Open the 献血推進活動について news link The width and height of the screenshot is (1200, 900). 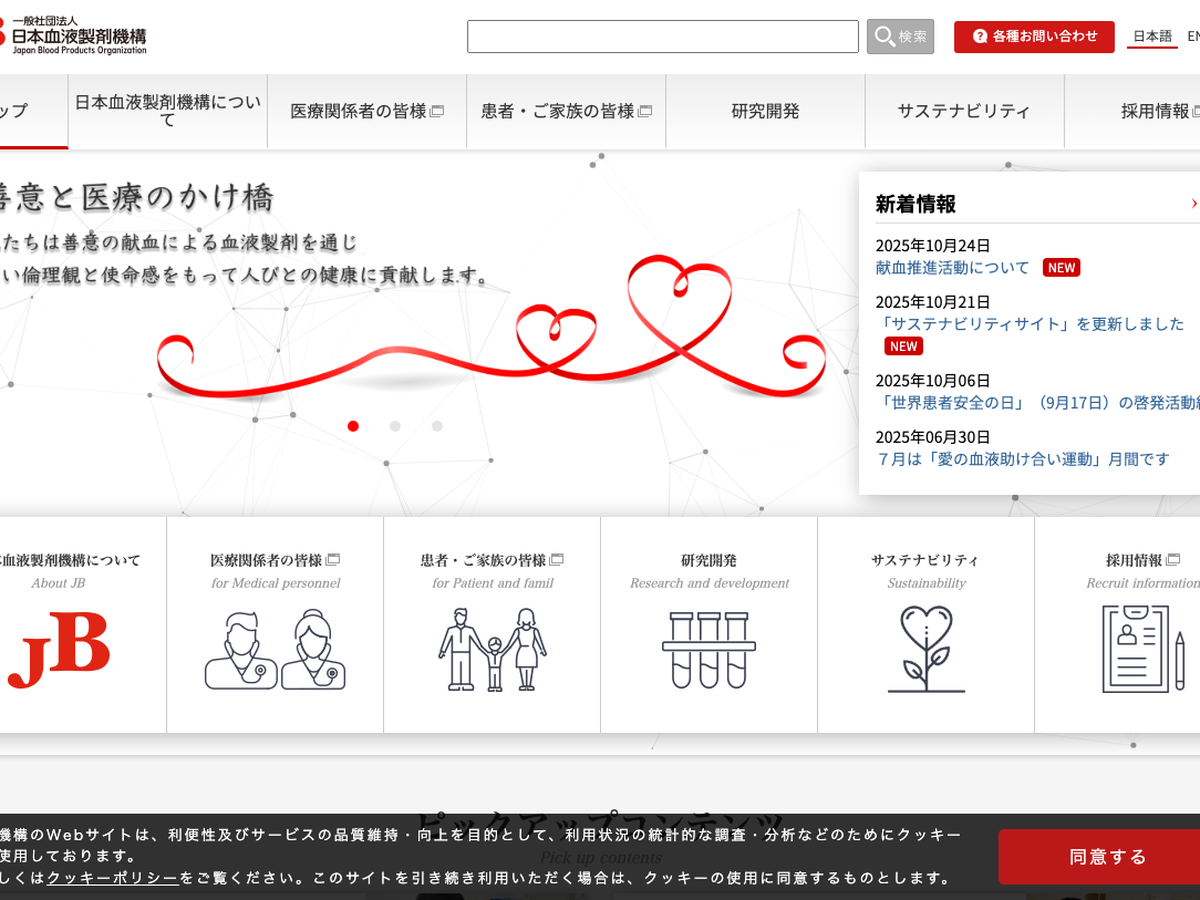point(952,268)
